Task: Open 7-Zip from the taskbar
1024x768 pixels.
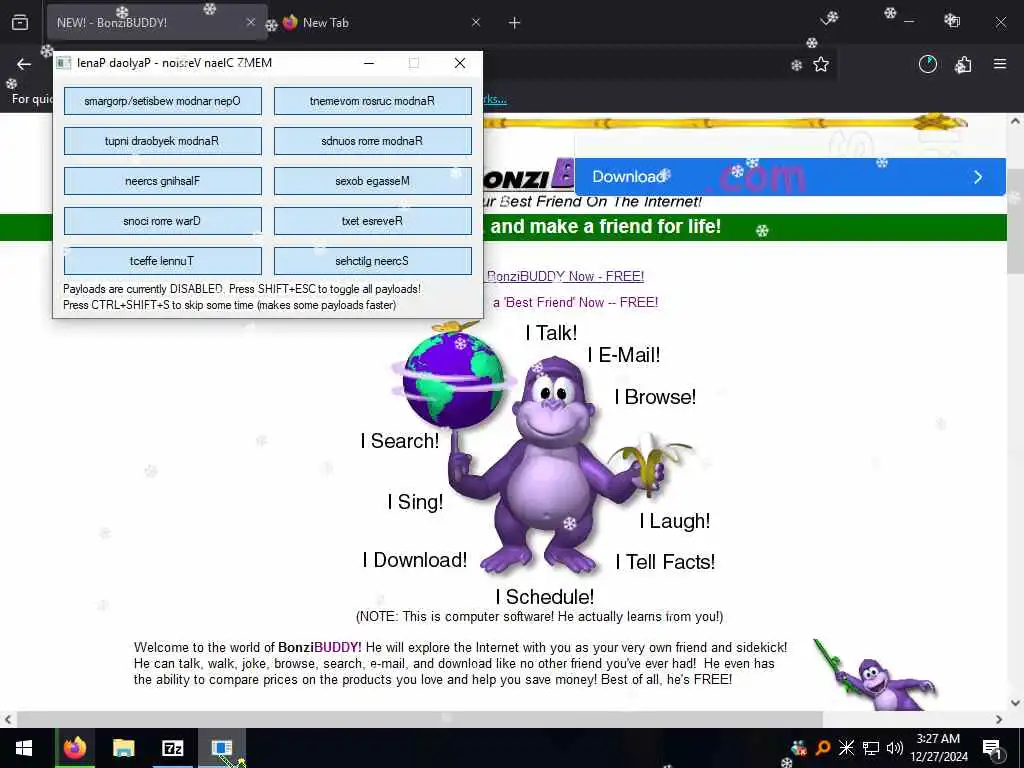Action: 172,748
